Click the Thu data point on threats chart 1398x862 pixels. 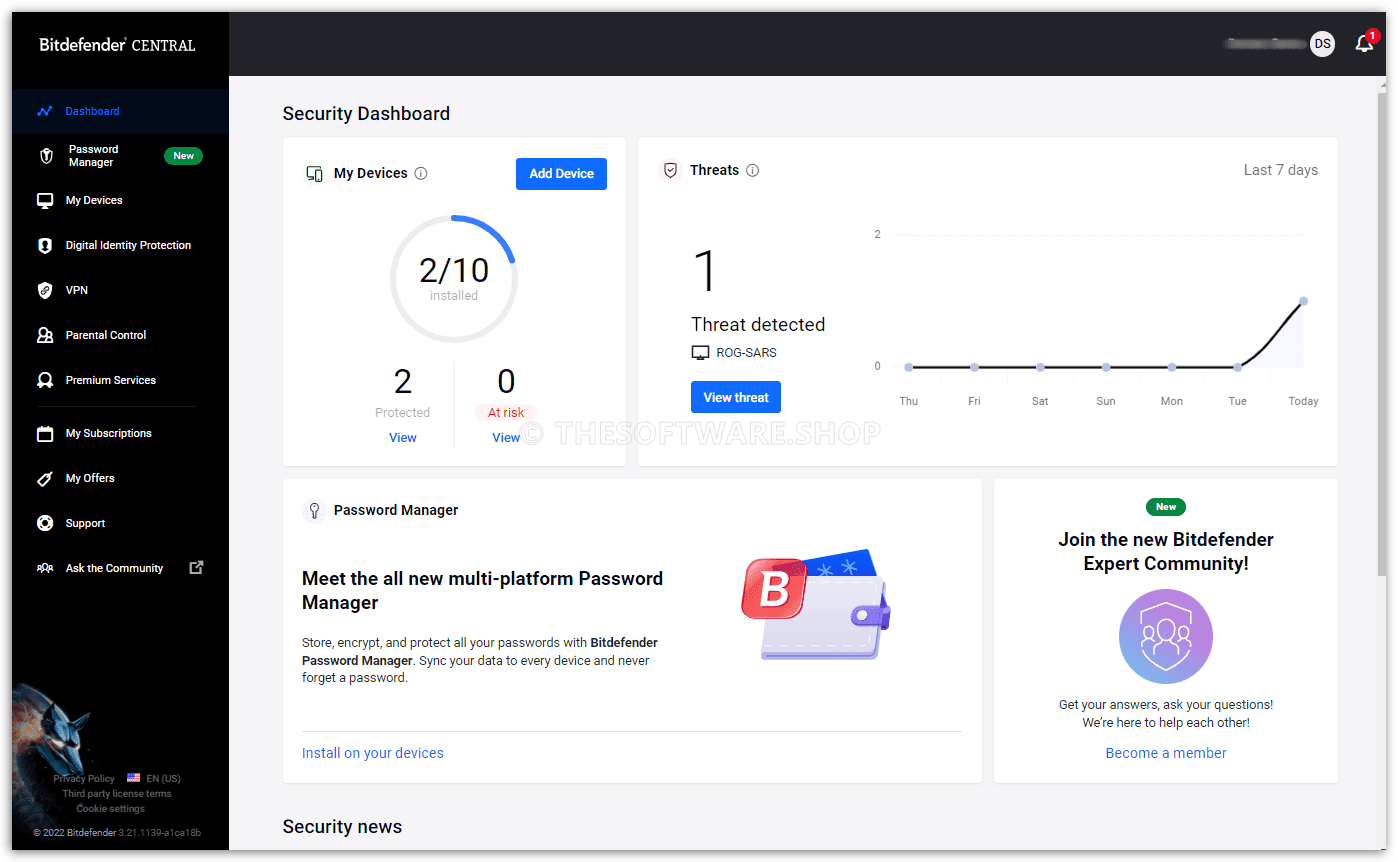click(908, 367)
